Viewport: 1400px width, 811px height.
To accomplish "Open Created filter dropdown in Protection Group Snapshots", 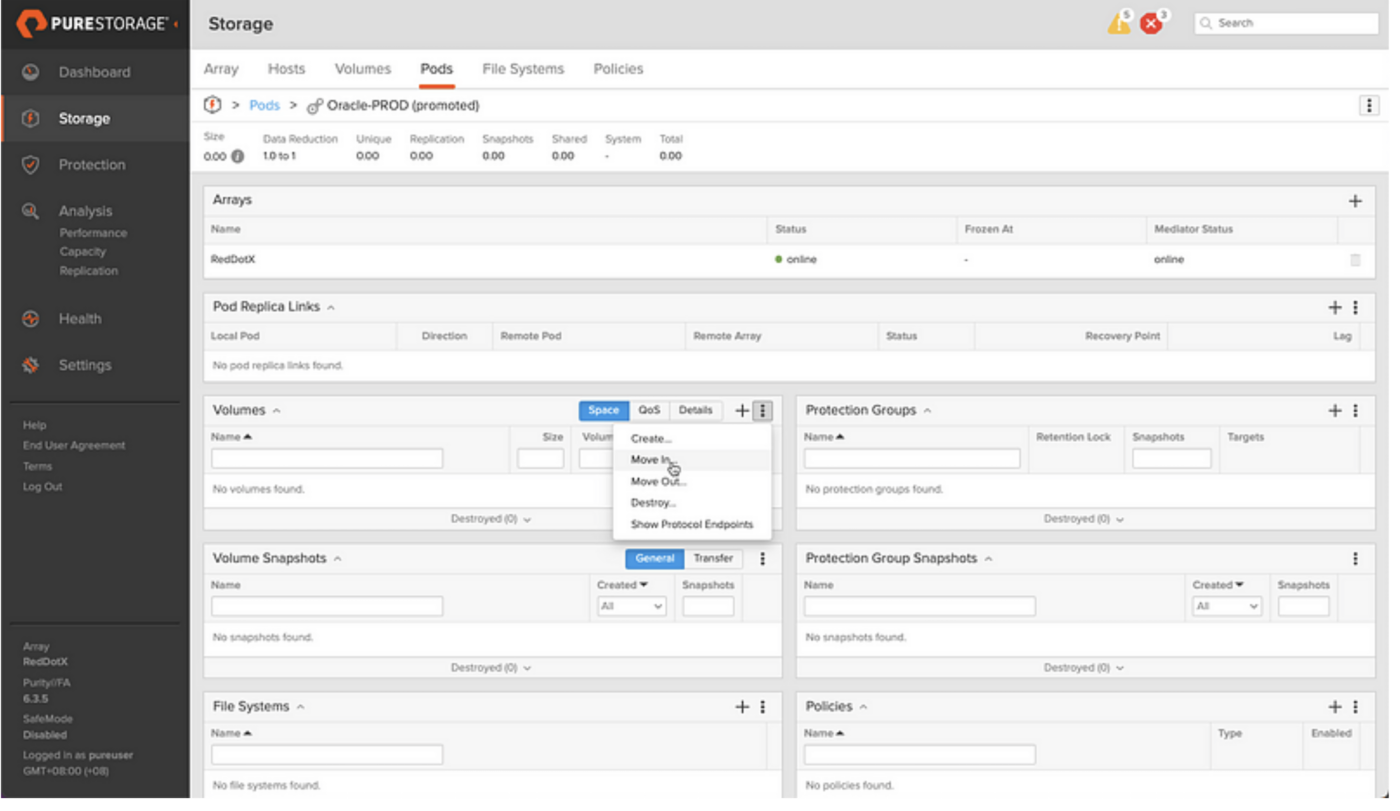I will 1226,607.
